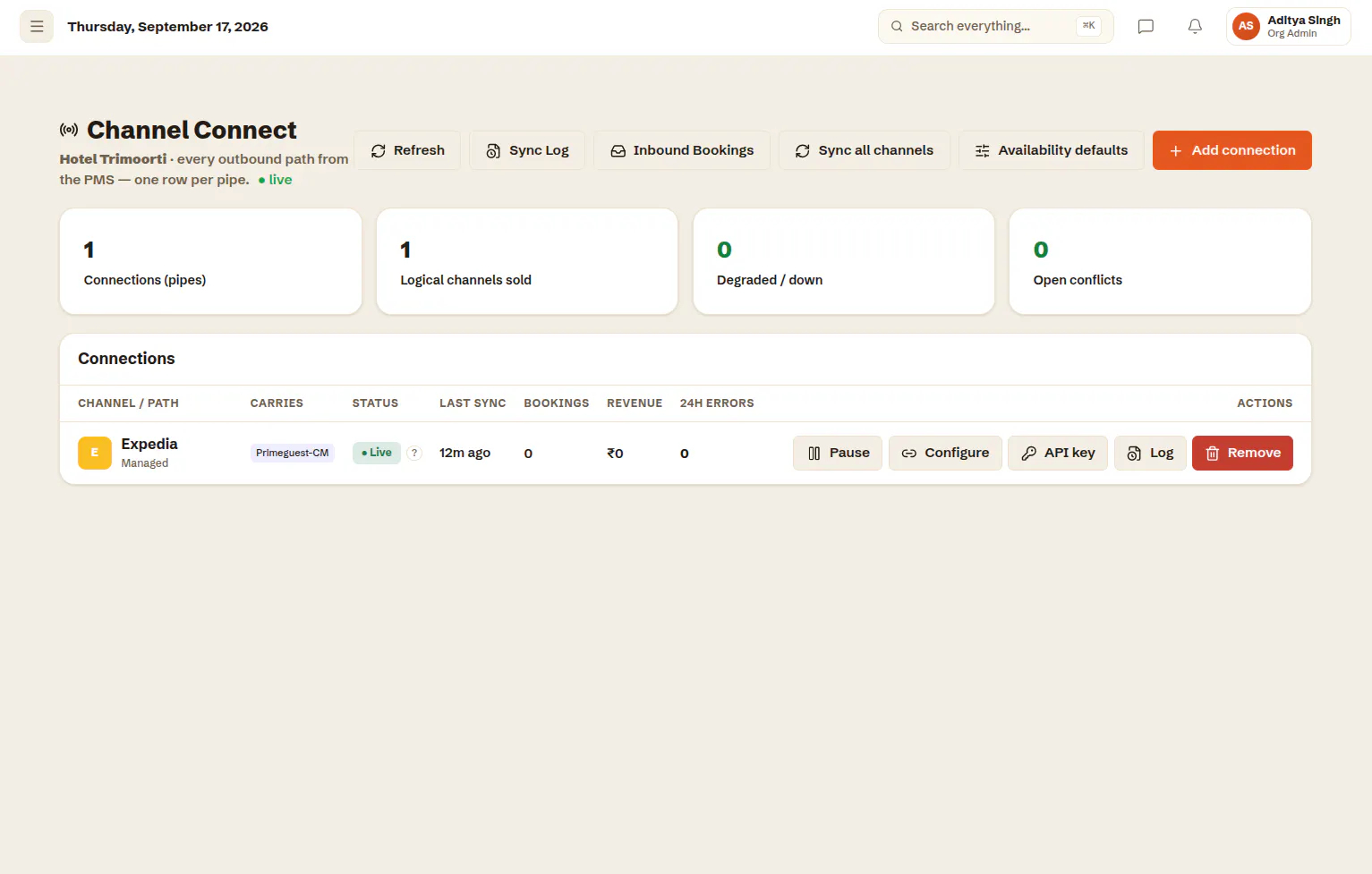This screenshot has height=874, width=1372.
Task: Click the '12m ago' last sync value
Action: (x=464, y=453)
